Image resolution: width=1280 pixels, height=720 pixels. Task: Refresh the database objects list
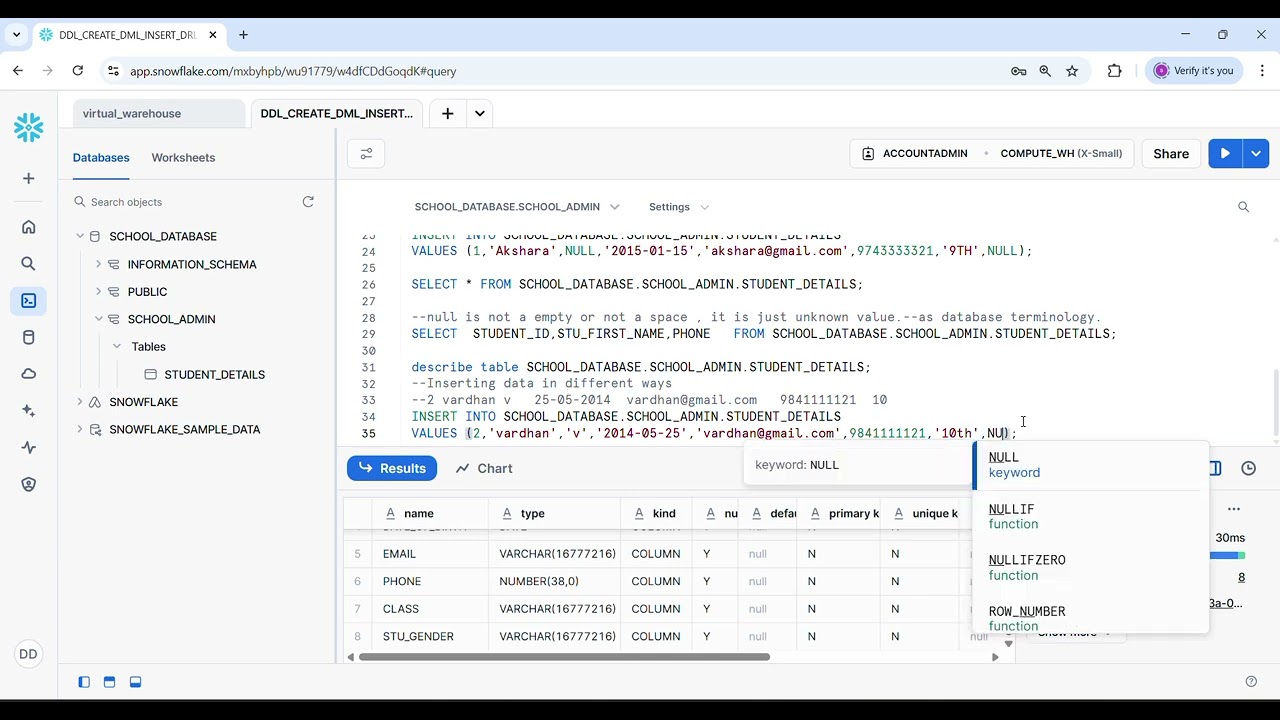tap(308, 202)
